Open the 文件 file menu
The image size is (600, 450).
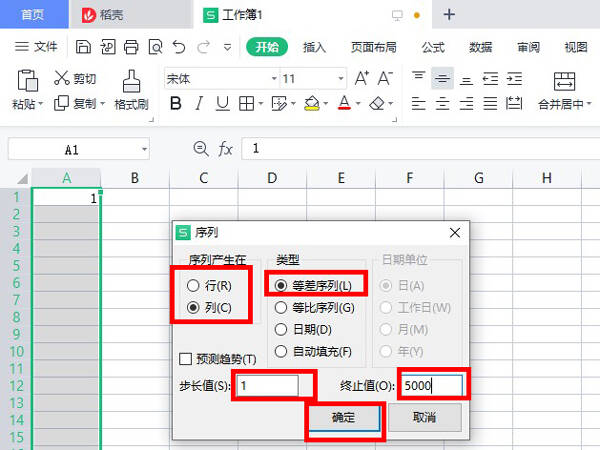point(36,47)
